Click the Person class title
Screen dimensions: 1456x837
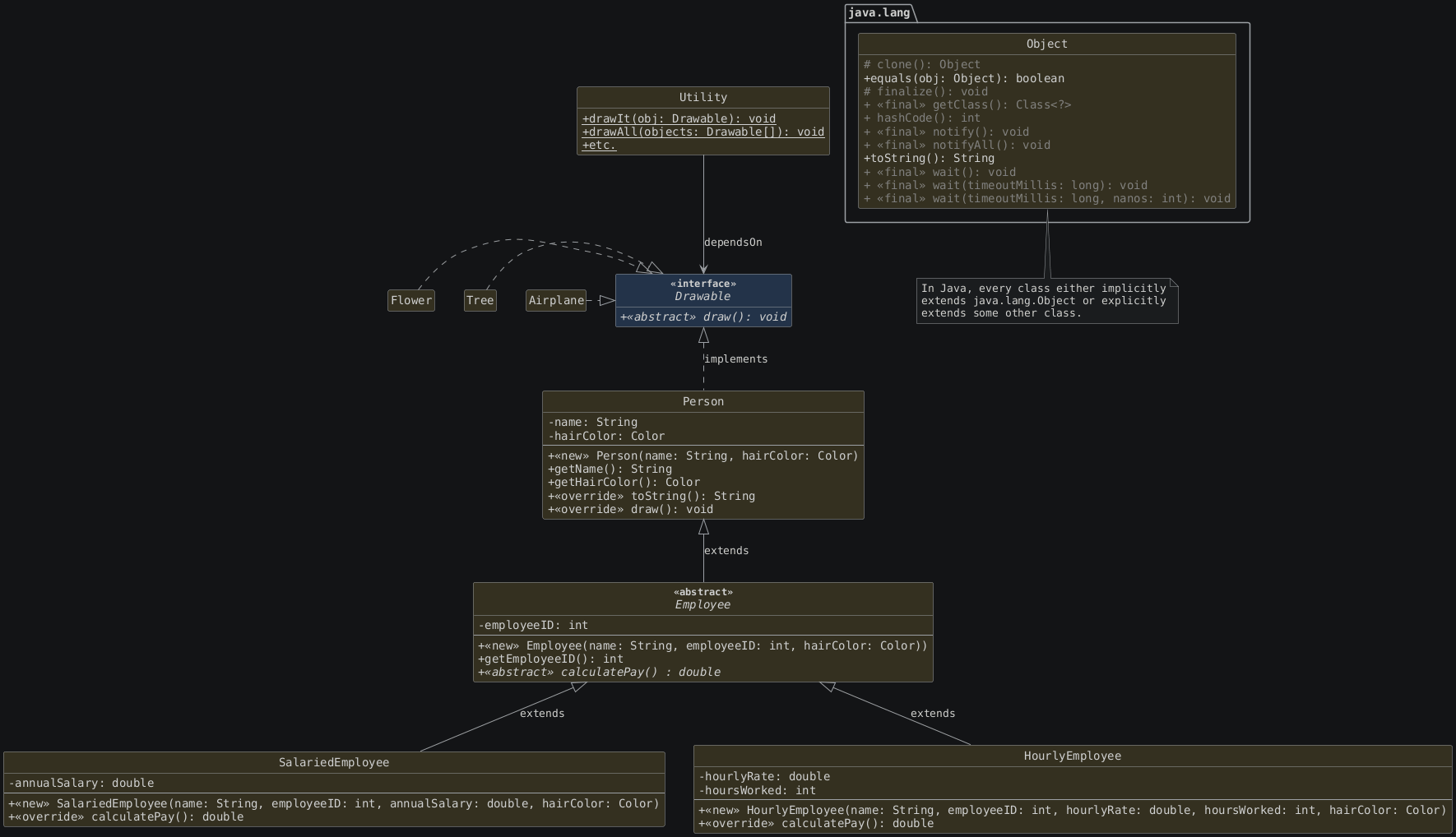[703, 401]
